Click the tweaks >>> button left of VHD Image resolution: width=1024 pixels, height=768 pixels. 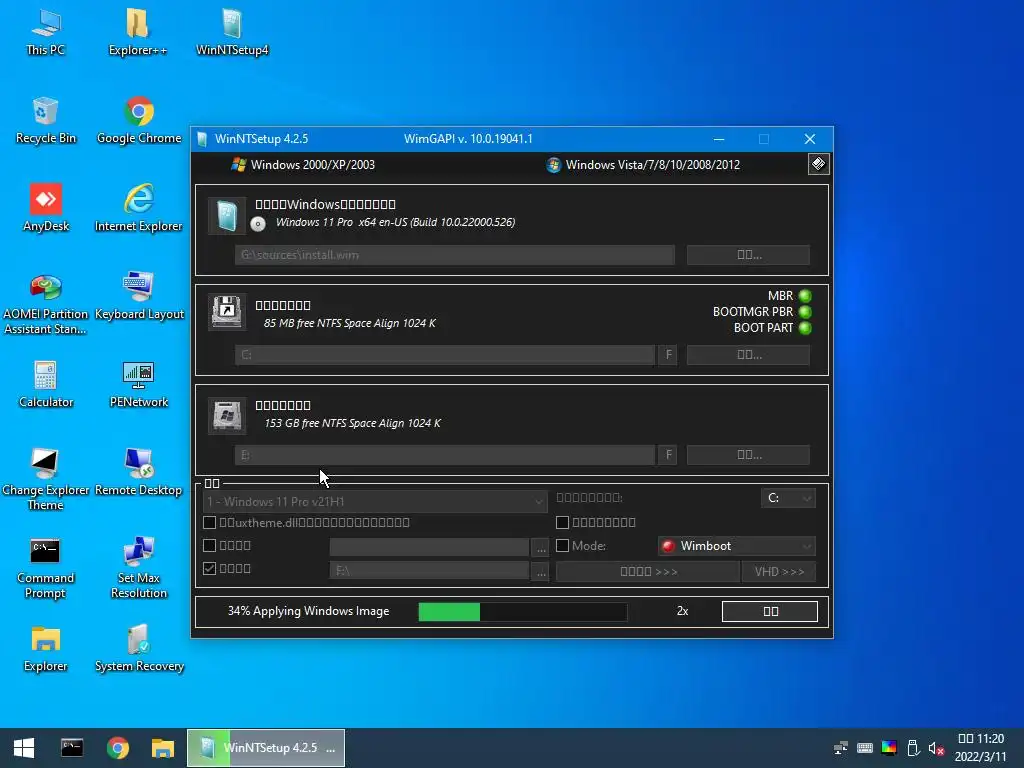(x=648, y=571)
